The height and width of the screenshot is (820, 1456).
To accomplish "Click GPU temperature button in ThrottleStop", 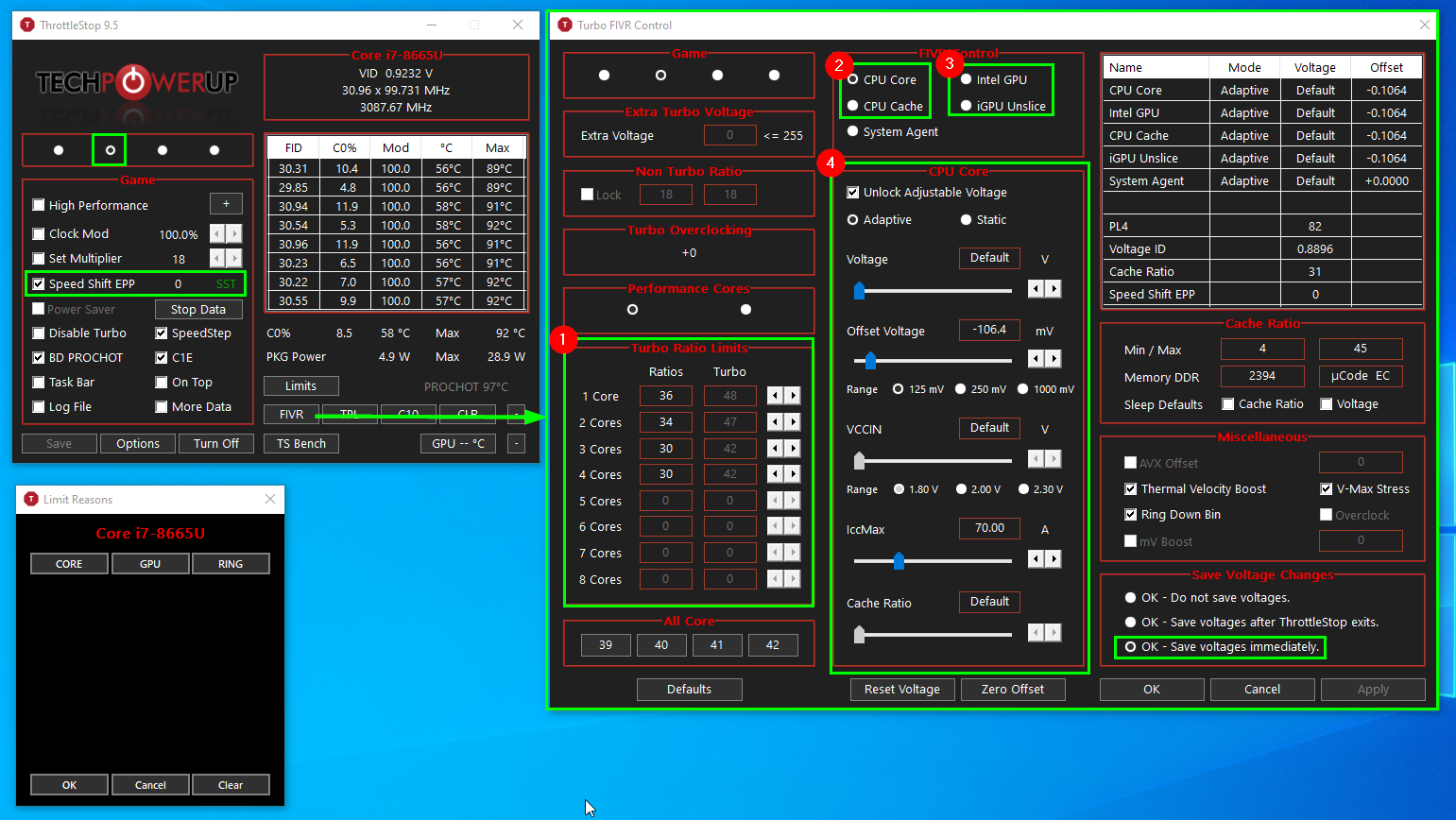I will (458, 443).
